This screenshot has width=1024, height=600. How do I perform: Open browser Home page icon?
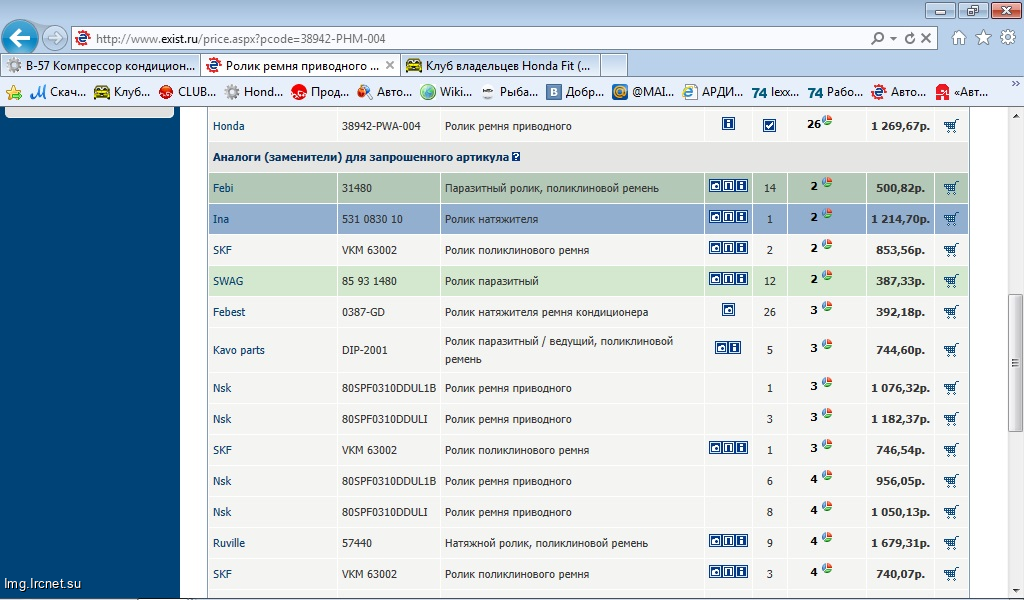click(959, 38)
